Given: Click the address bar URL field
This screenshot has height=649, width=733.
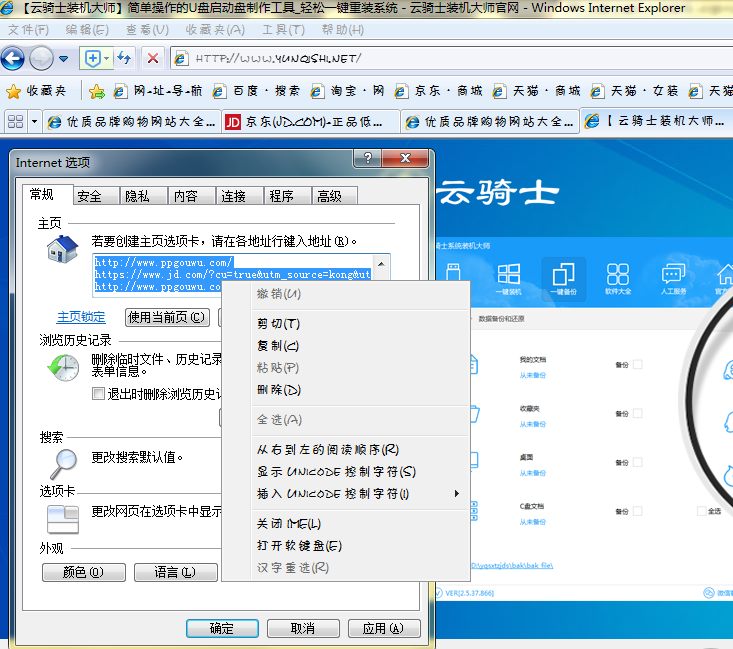Looking at the screenshot, I should 452,58.
